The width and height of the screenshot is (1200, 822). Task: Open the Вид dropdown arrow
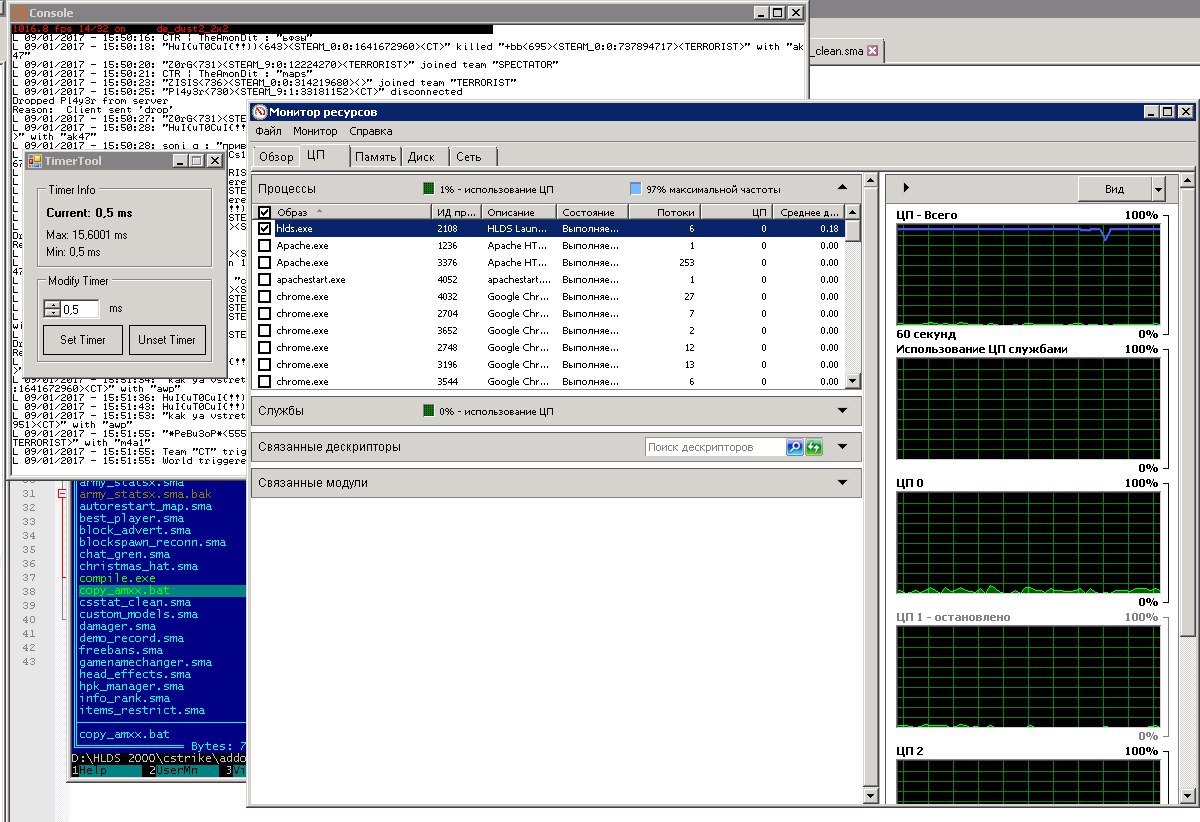click(x=1158, y=189)
